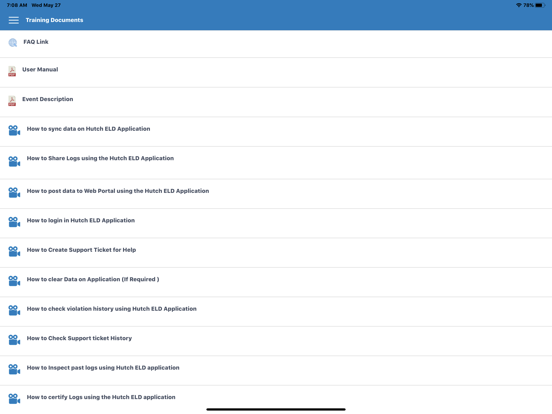Click the FAQ Link globe icon

13,43
